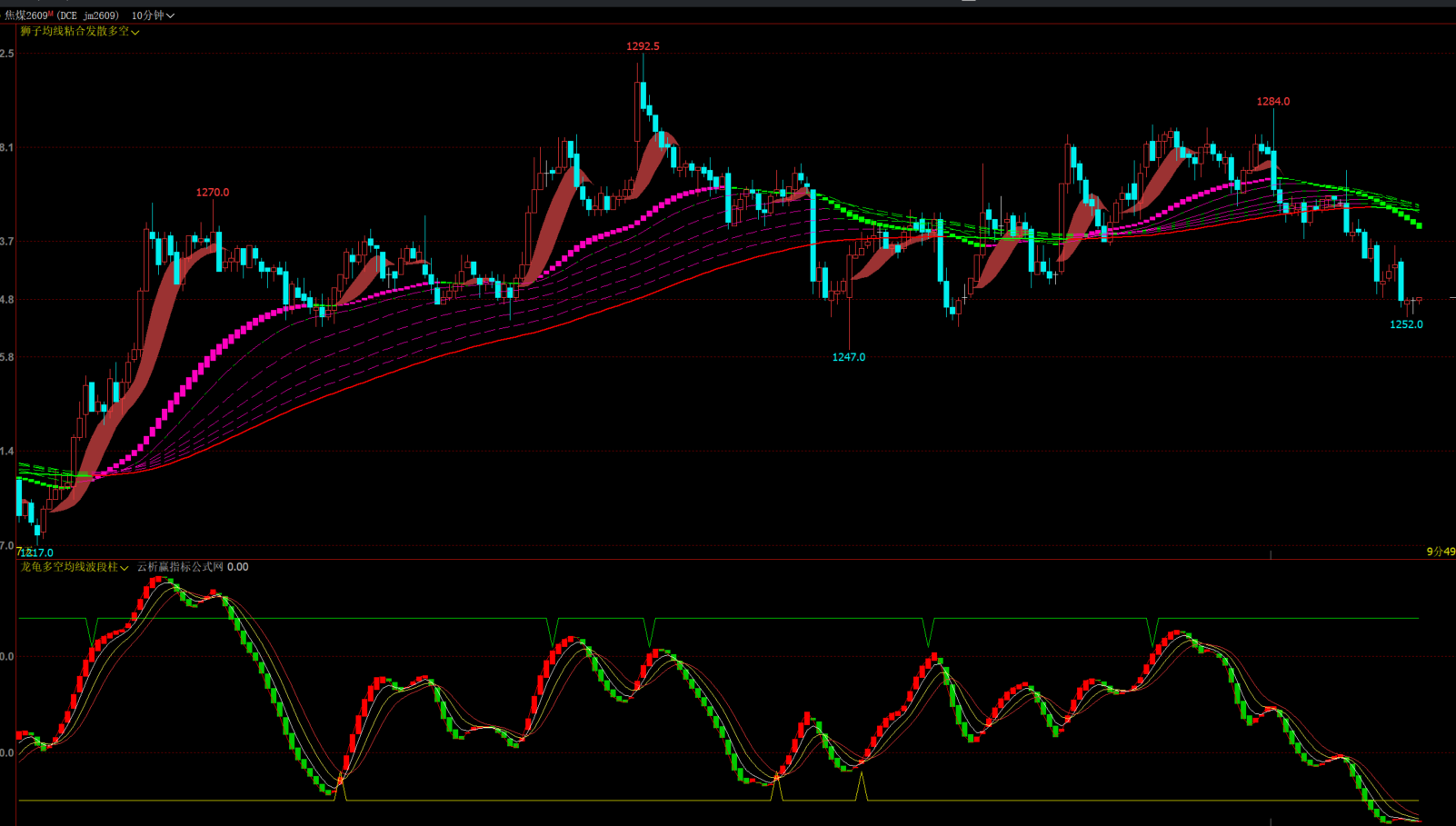The image size is (1456, 826).
Task: Click the 焦煤2609 contract name
Action: pyautogui.click(x=25, y=15)
